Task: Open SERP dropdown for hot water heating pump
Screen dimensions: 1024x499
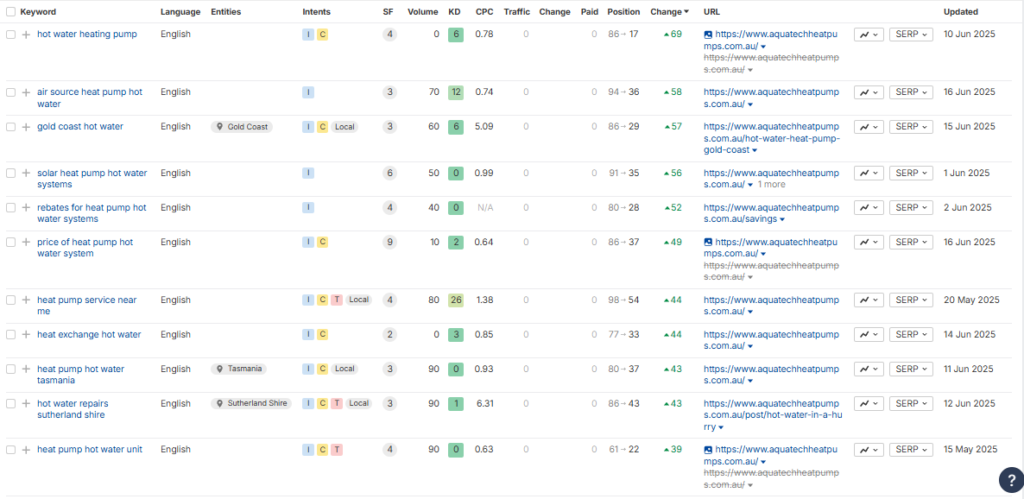Action: (x=911, y=35)
